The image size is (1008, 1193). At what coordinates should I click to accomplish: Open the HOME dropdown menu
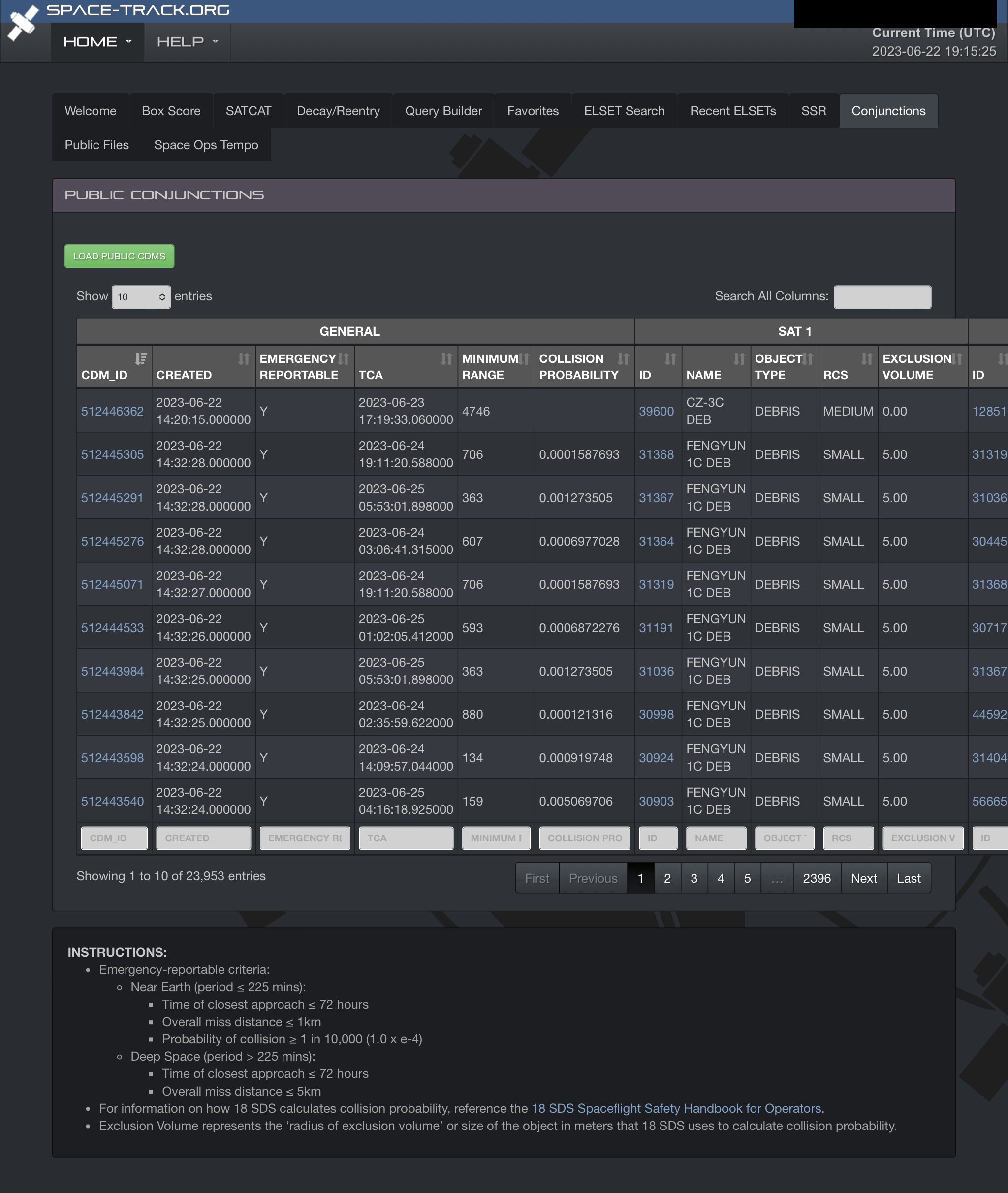pyautogui.click(x=97, y=42)
